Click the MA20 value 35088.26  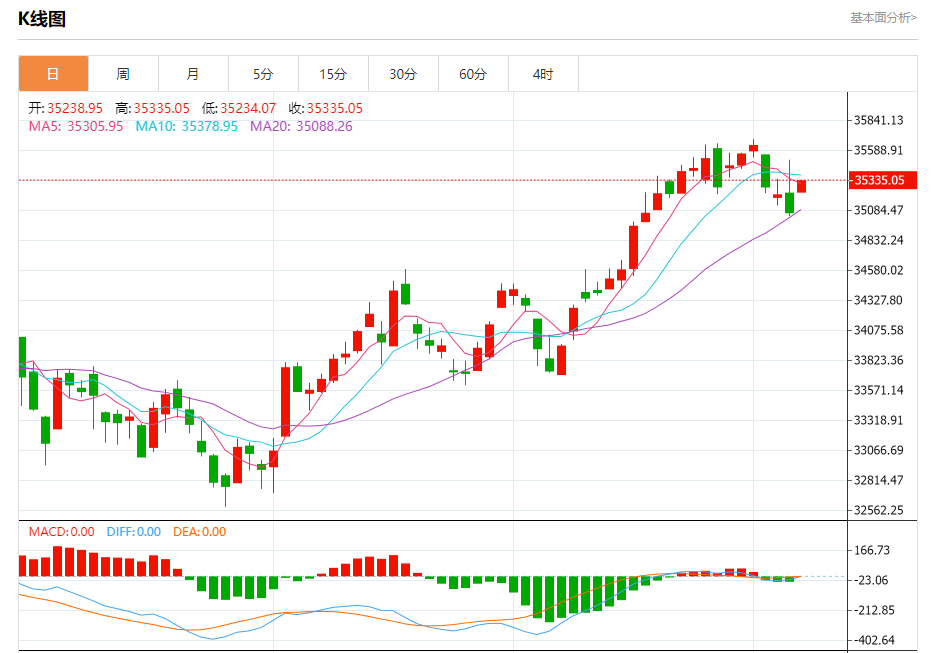(x=324, y=126)
